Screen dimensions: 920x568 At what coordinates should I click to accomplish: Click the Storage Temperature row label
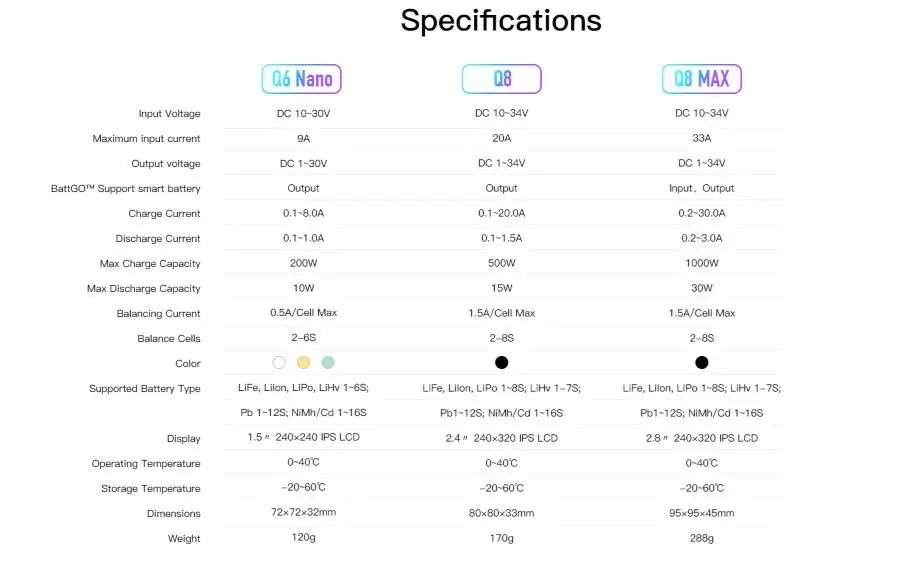click(151, 489)
